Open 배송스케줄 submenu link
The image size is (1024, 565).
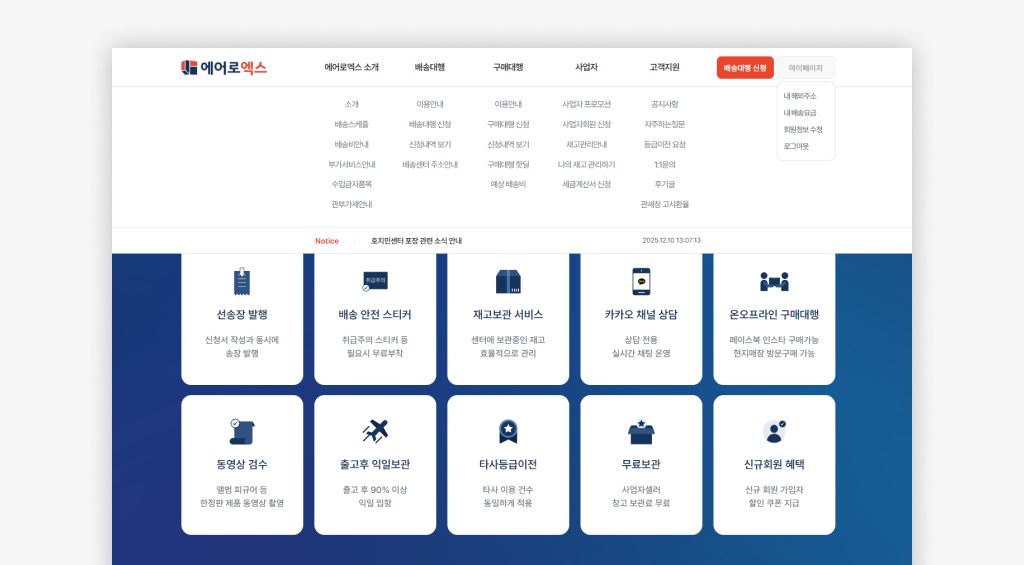(x=351, y=124)
